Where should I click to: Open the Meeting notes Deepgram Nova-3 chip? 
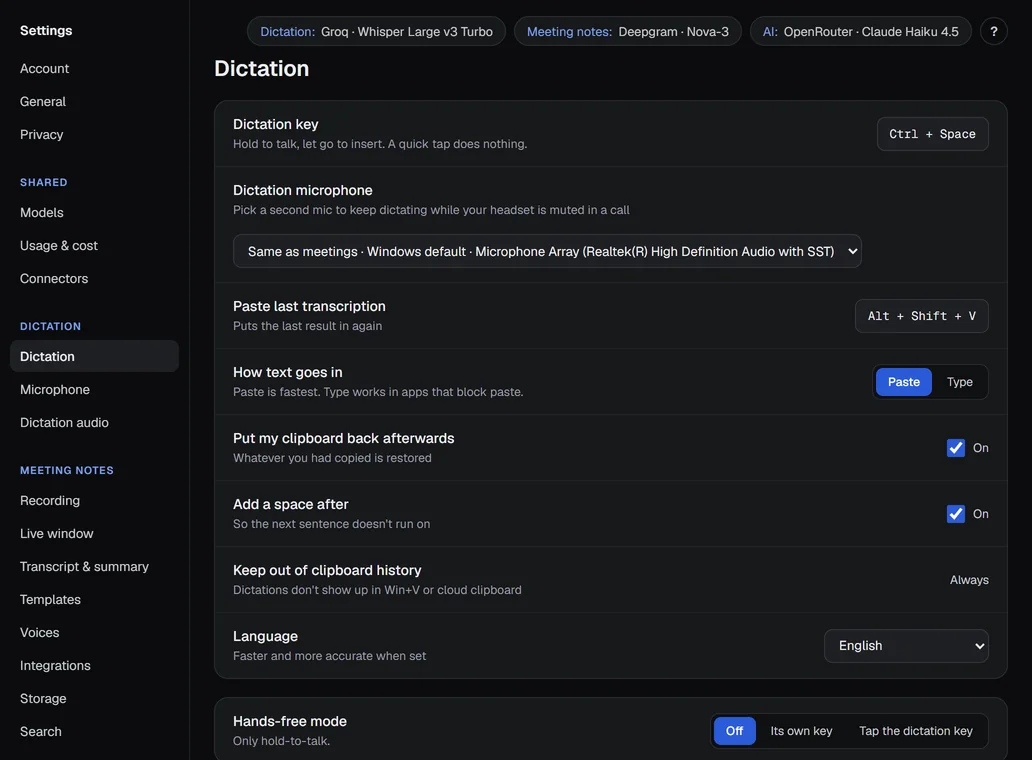point(627,32)
